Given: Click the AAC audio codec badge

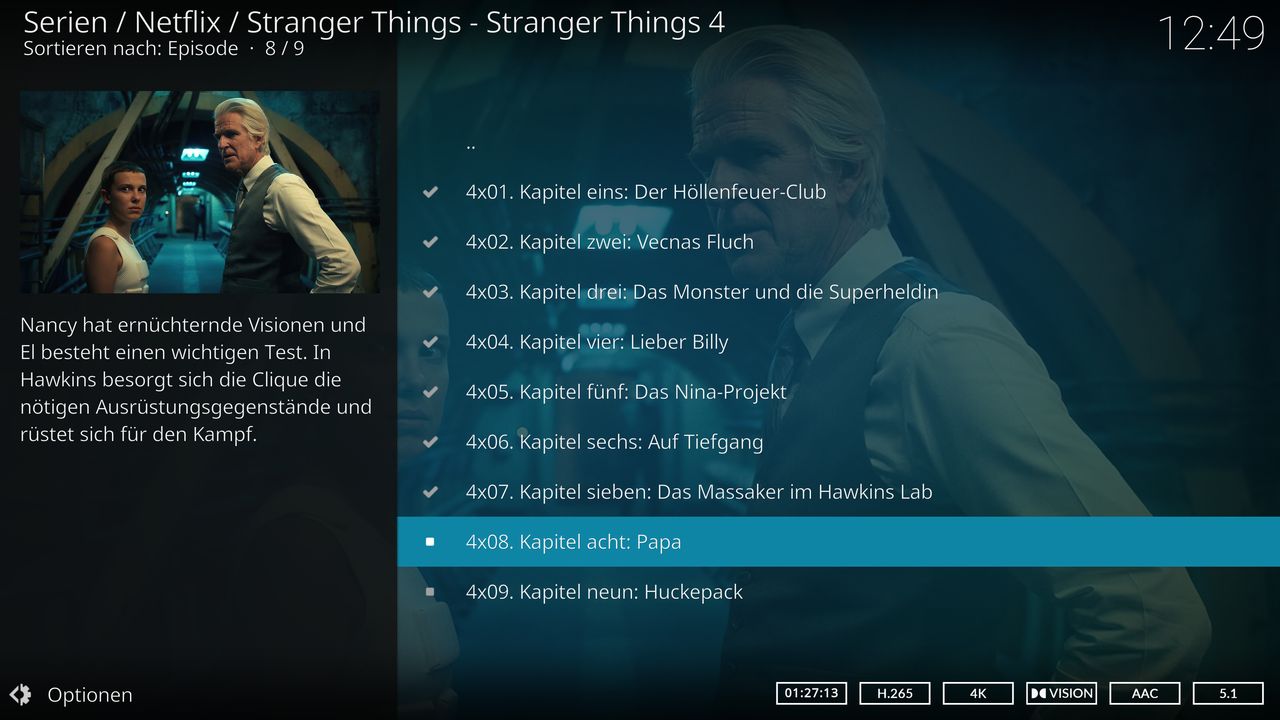Looking at the screenshot, I should coord(1145,693).
